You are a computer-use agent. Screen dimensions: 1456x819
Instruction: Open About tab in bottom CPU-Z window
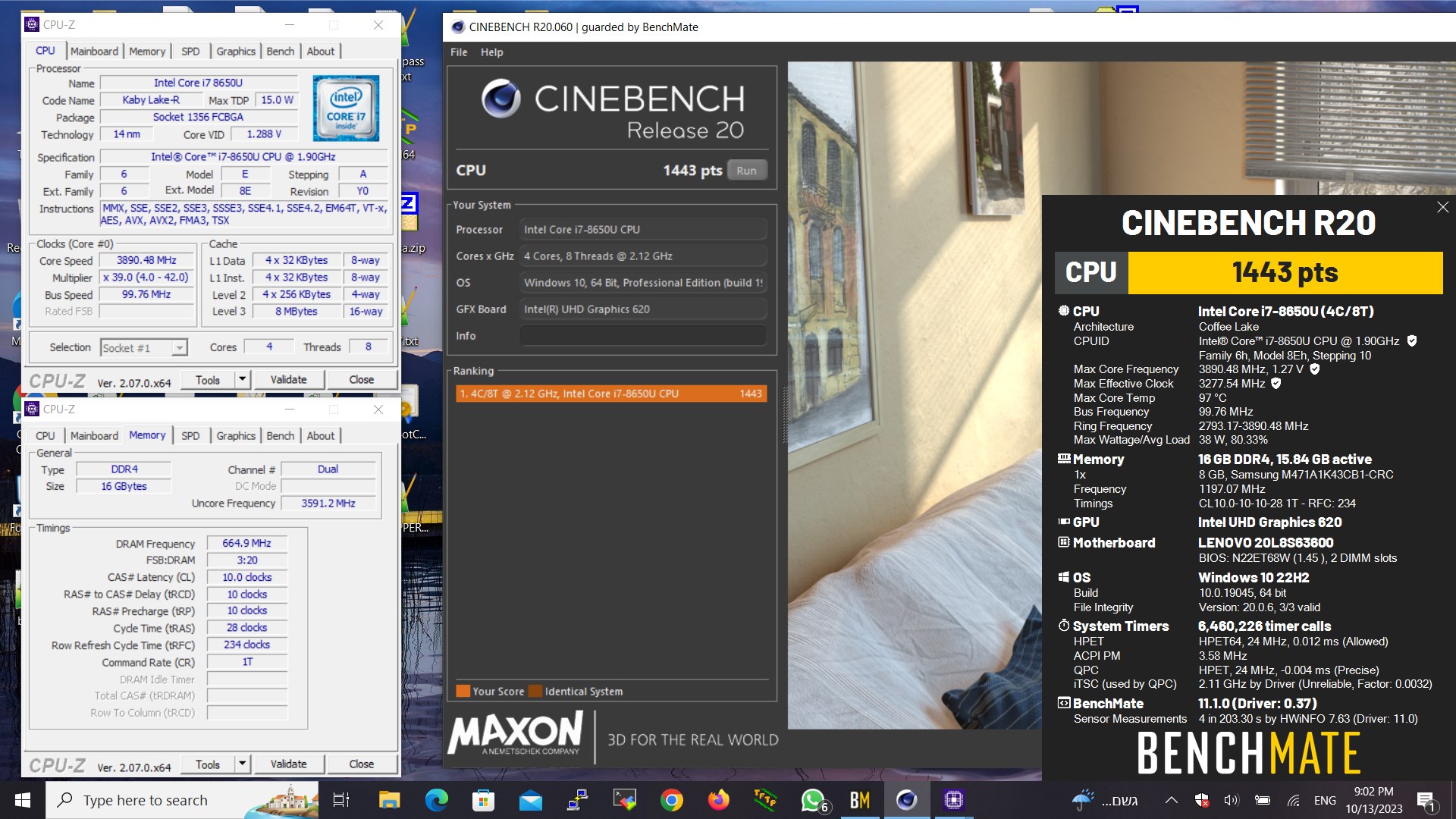[321, 435]
